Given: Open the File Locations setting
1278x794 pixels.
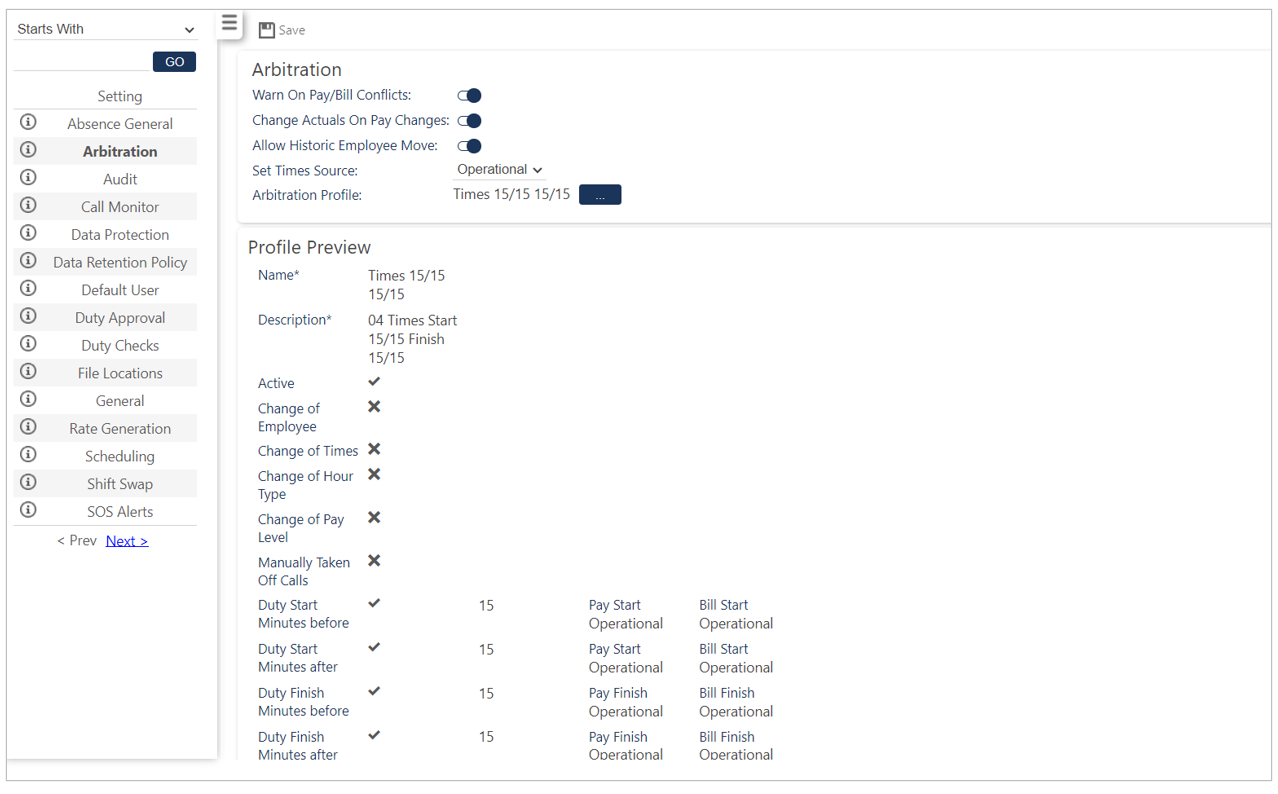Looking at the screenshot, I should (x=120, y=373).
